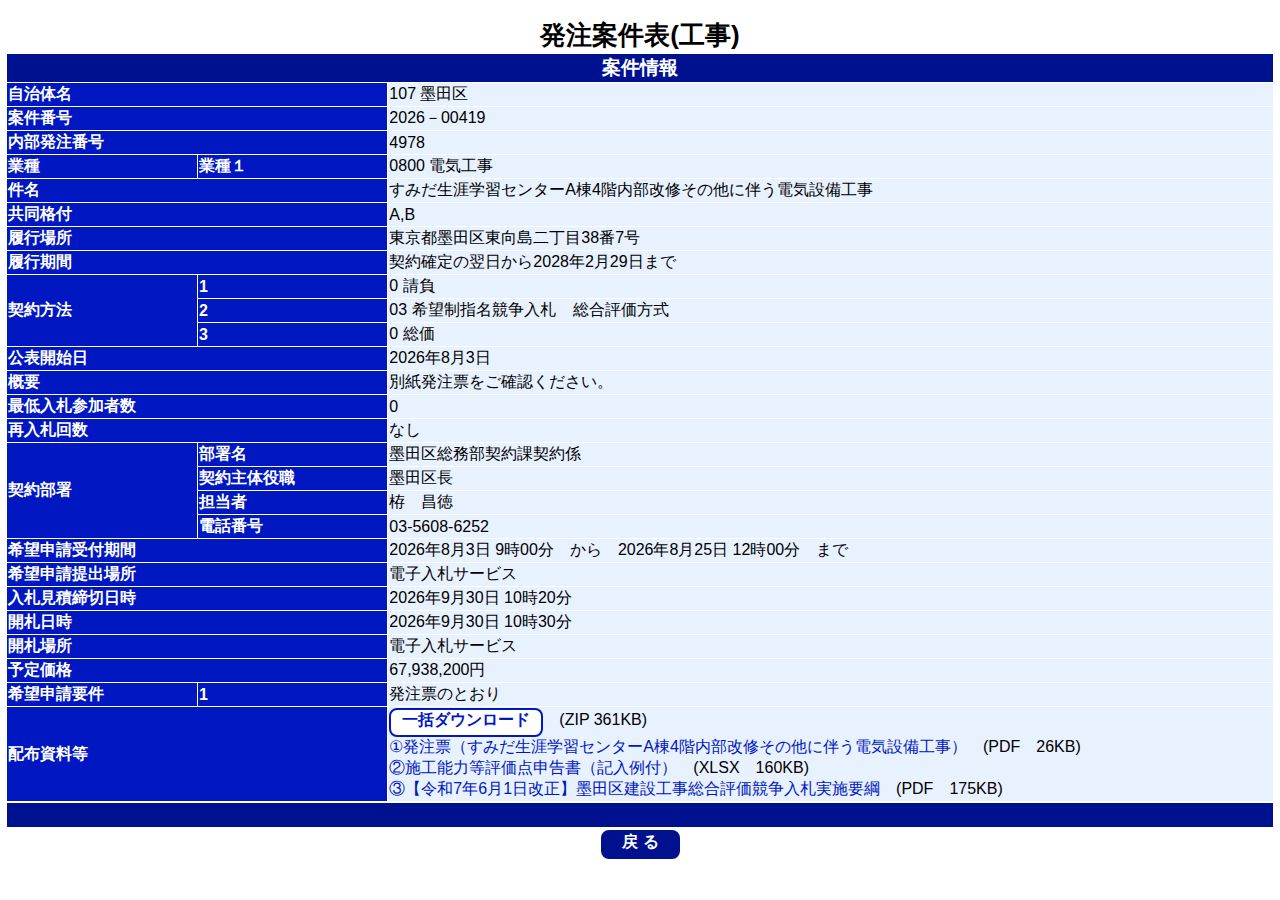
Task: Select the value 0 請負
Action: click(x=412, y=286)
